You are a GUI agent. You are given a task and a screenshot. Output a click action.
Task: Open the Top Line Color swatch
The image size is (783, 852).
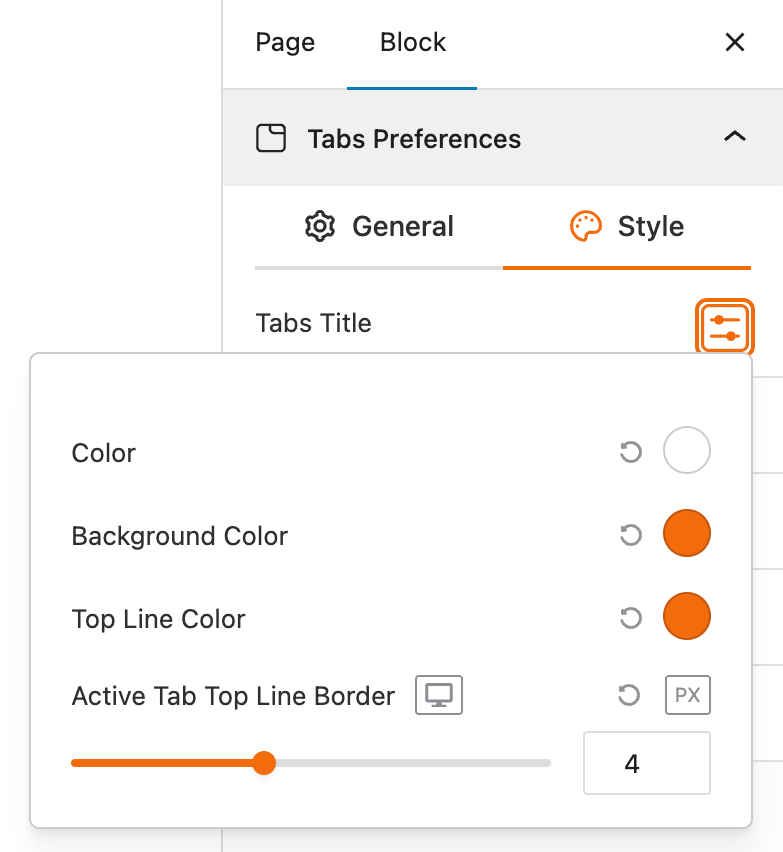687,616
